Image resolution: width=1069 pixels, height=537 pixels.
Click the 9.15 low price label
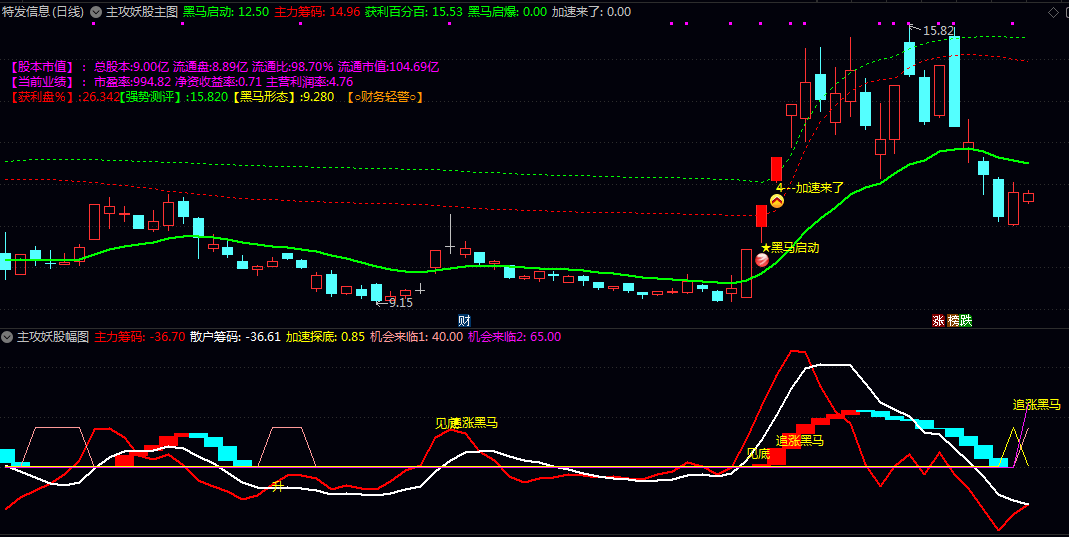coord(399,302)
